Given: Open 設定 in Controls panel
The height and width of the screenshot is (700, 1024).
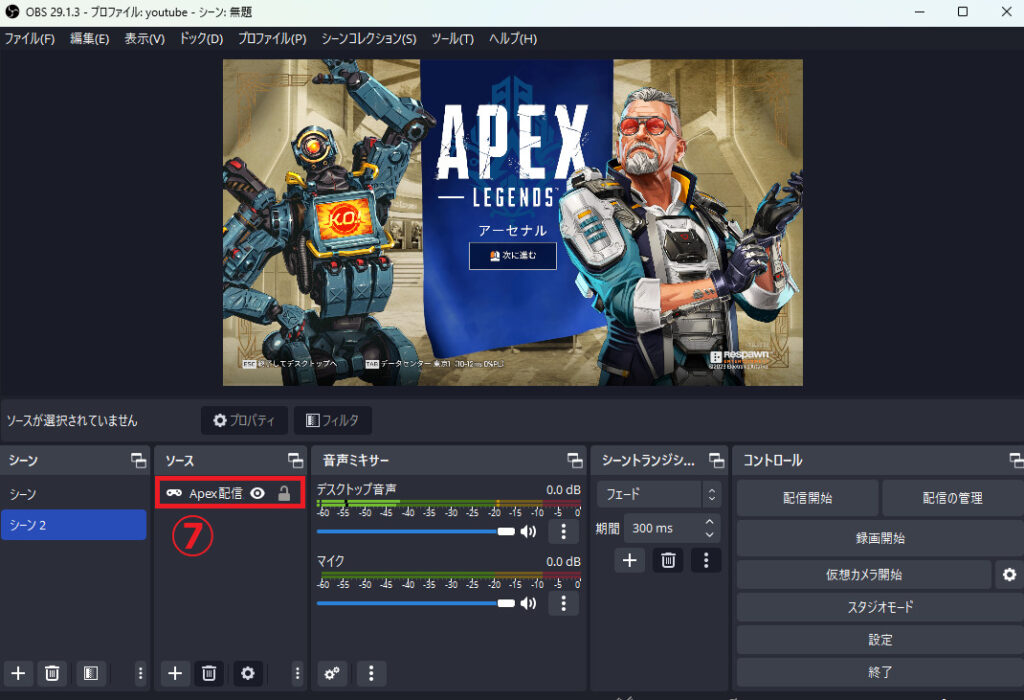Looking at the screenshot, I should point(880,640).
